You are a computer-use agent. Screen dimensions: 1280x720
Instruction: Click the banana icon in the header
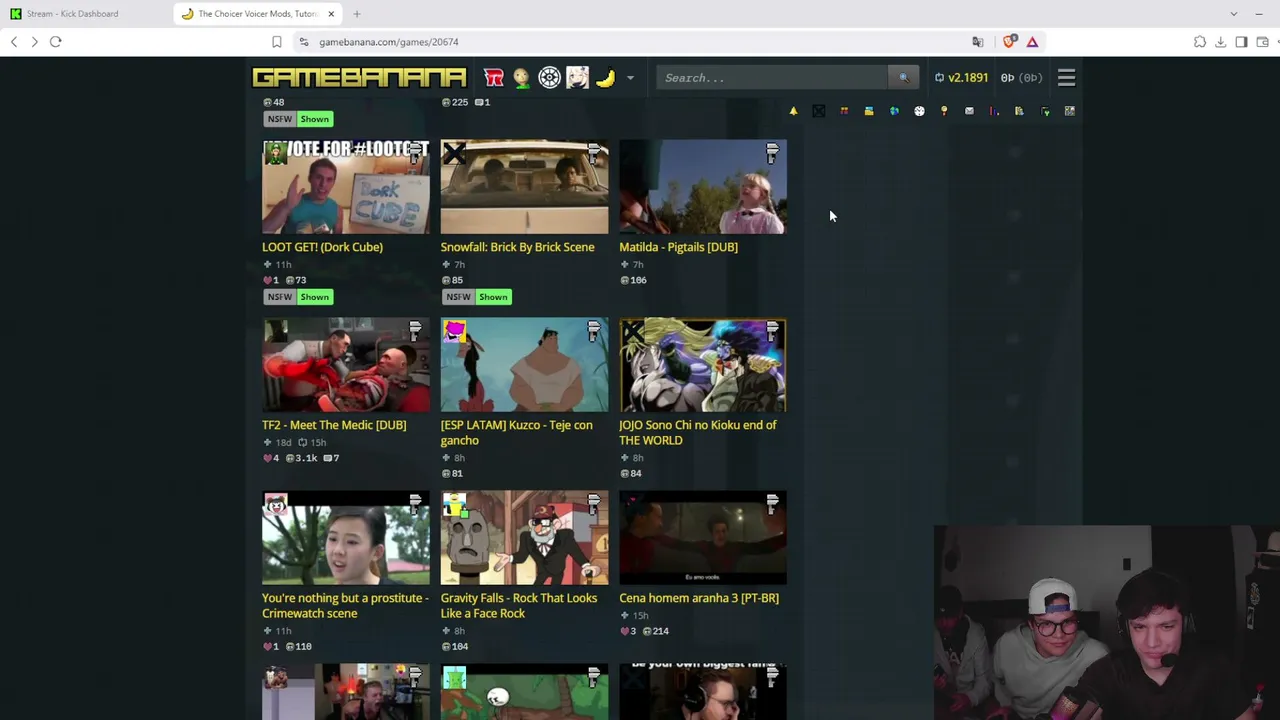(605, 77)
